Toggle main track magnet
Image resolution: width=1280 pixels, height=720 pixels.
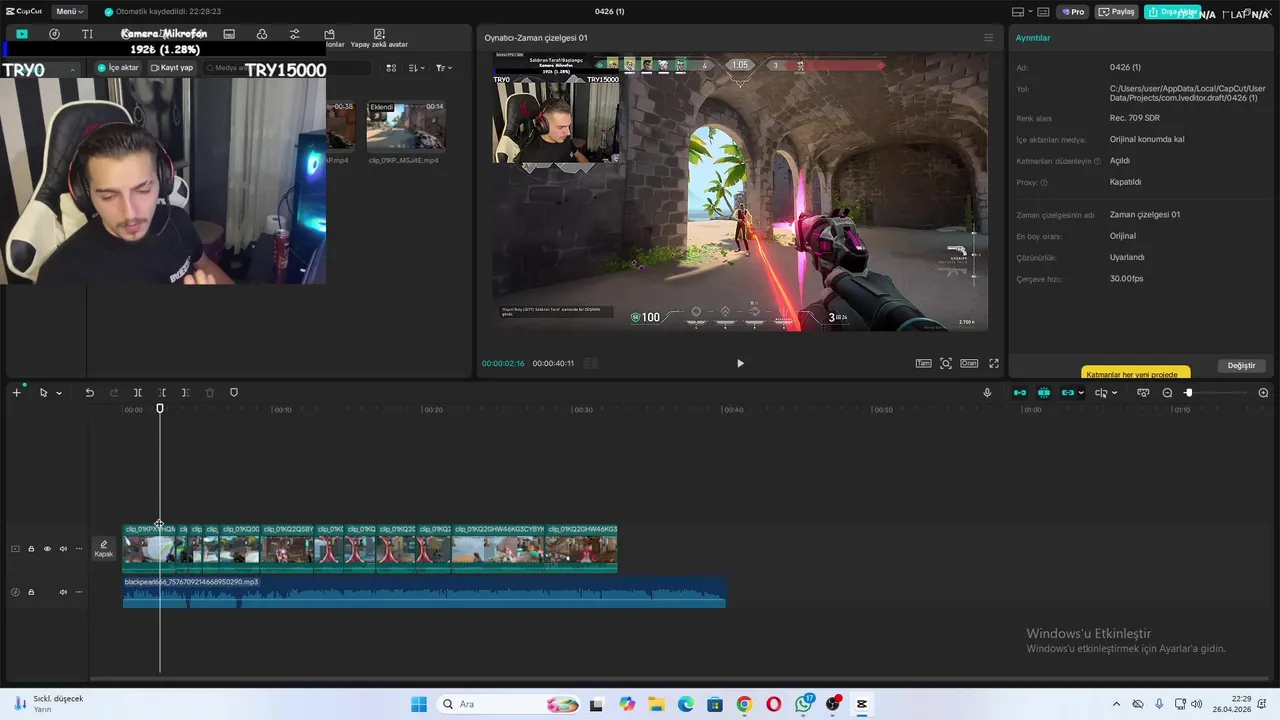[x=1020, y=393]
